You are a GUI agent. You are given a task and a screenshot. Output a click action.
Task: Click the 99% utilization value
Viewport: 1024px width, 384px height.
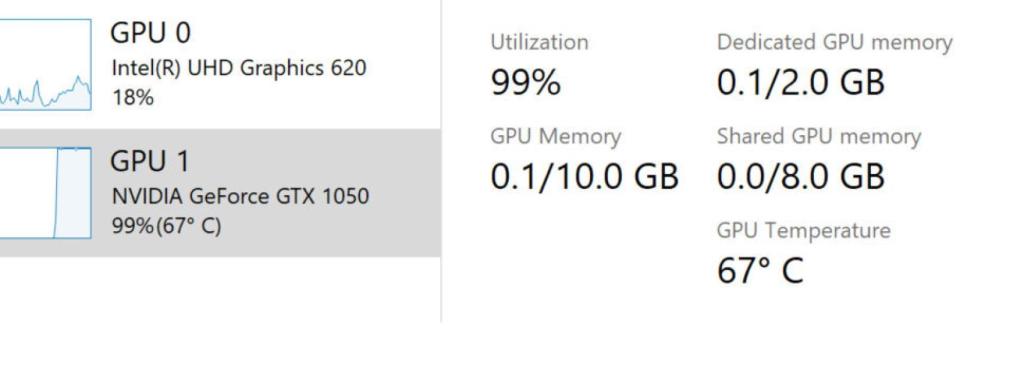click(526, 83)
